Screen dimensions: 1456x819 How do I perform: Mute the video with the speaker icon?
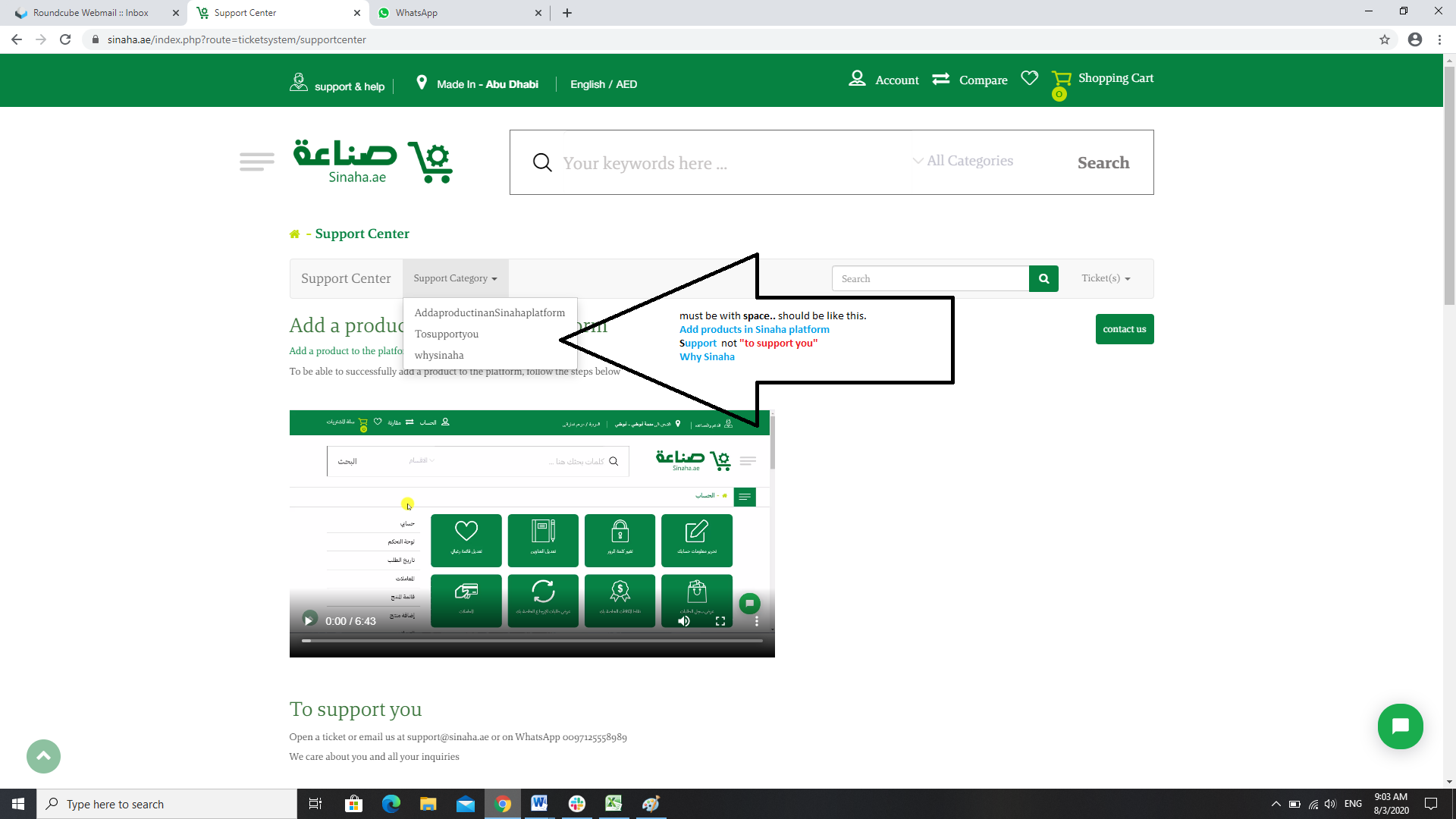[684, 621]
